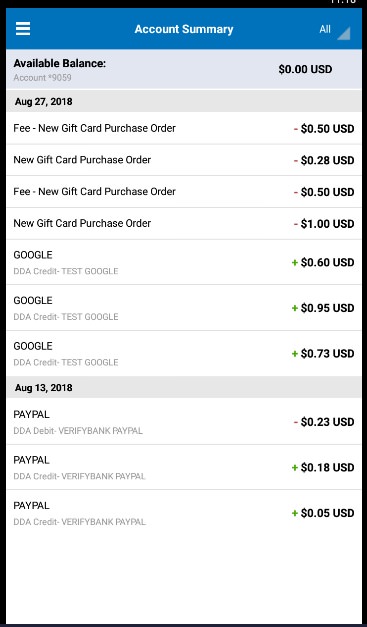This screenshot has width=367, height=627.
Task: View the GOOGLE credit of $0.95
Action: click(x=184, y=308)
